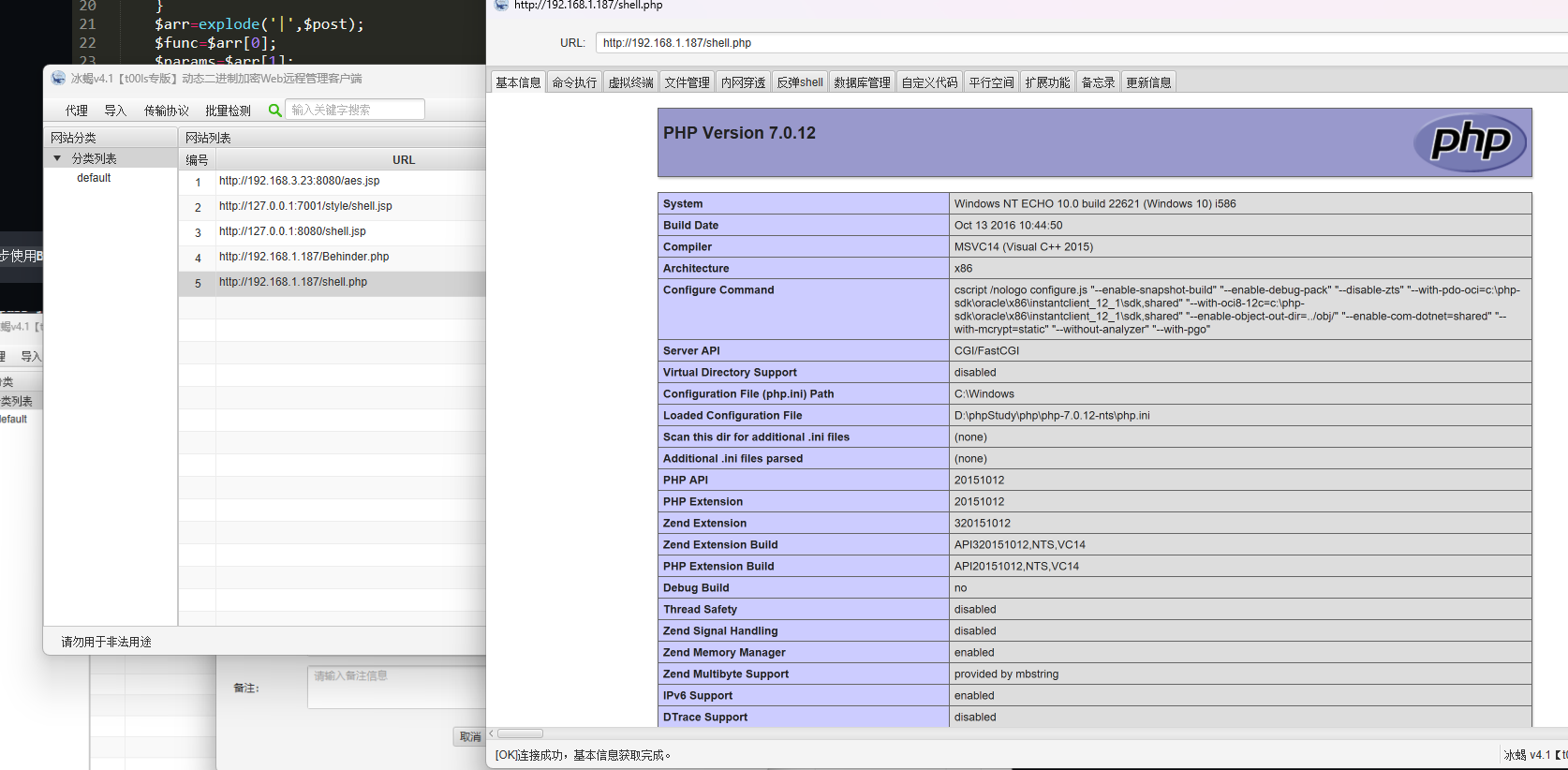
Task: Click the Behinder app icon in title bar
Action: 59,79
